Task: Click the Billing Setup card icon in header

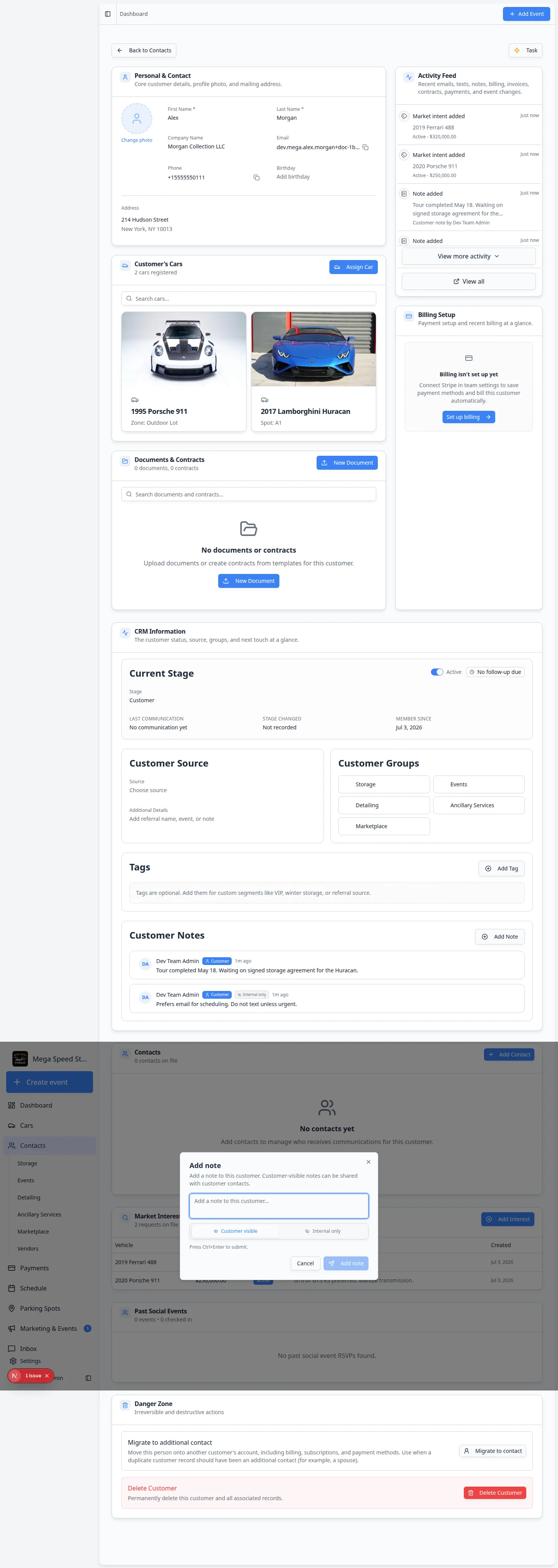Action: pyautogui.click(x=408, y=317)
